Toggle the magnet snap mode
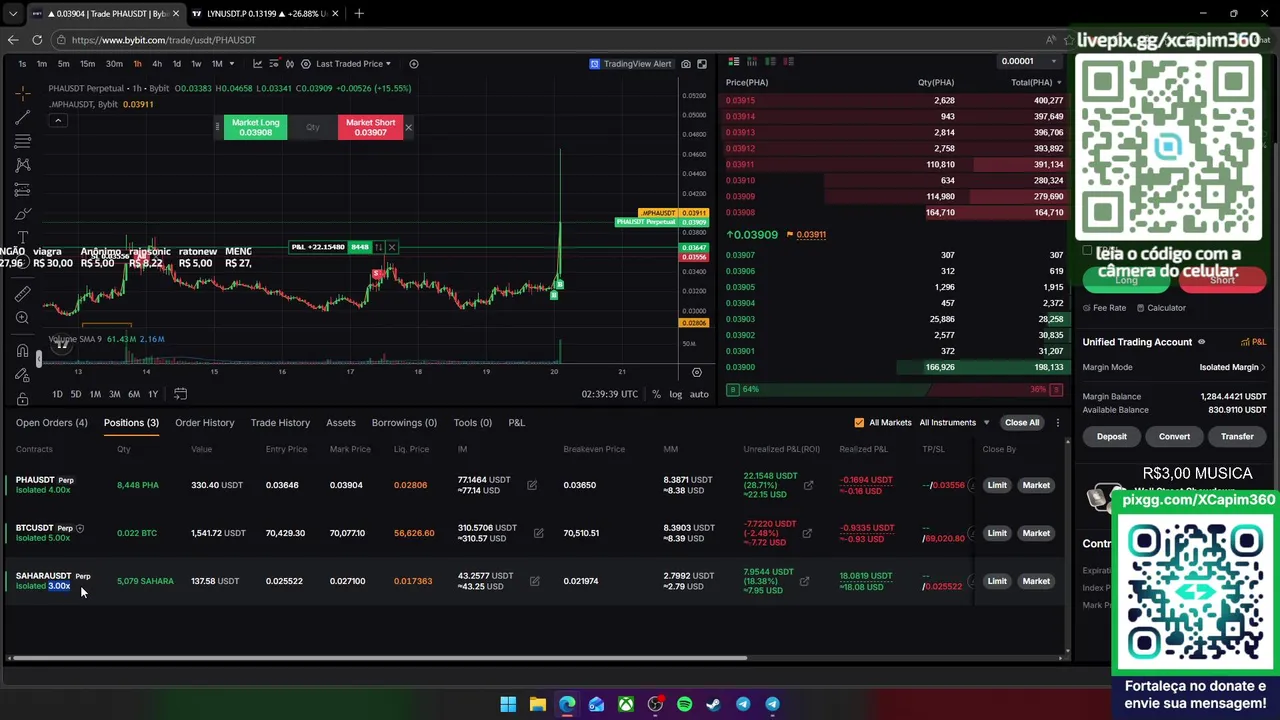Image resolution: width=1280 pixels, height=720 pixels. (22, 351)
